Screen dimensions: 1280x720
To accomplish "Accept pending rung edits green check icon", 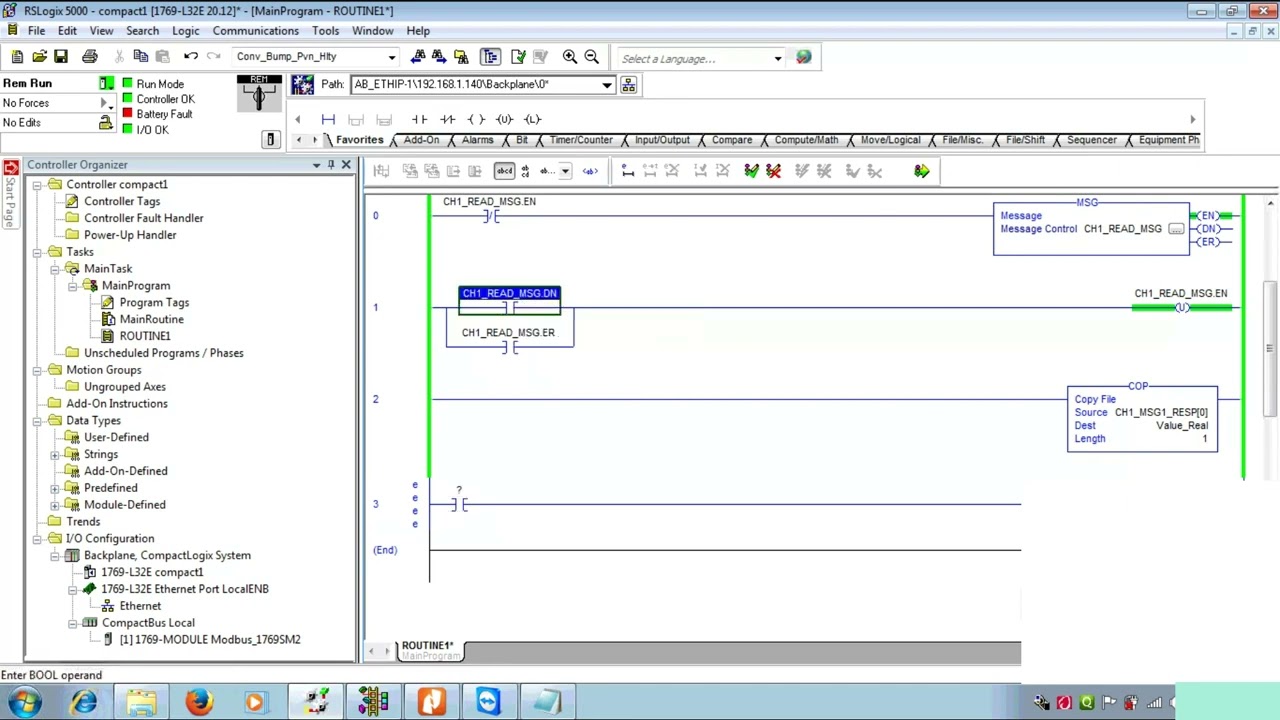I will [x=752, y=171].
